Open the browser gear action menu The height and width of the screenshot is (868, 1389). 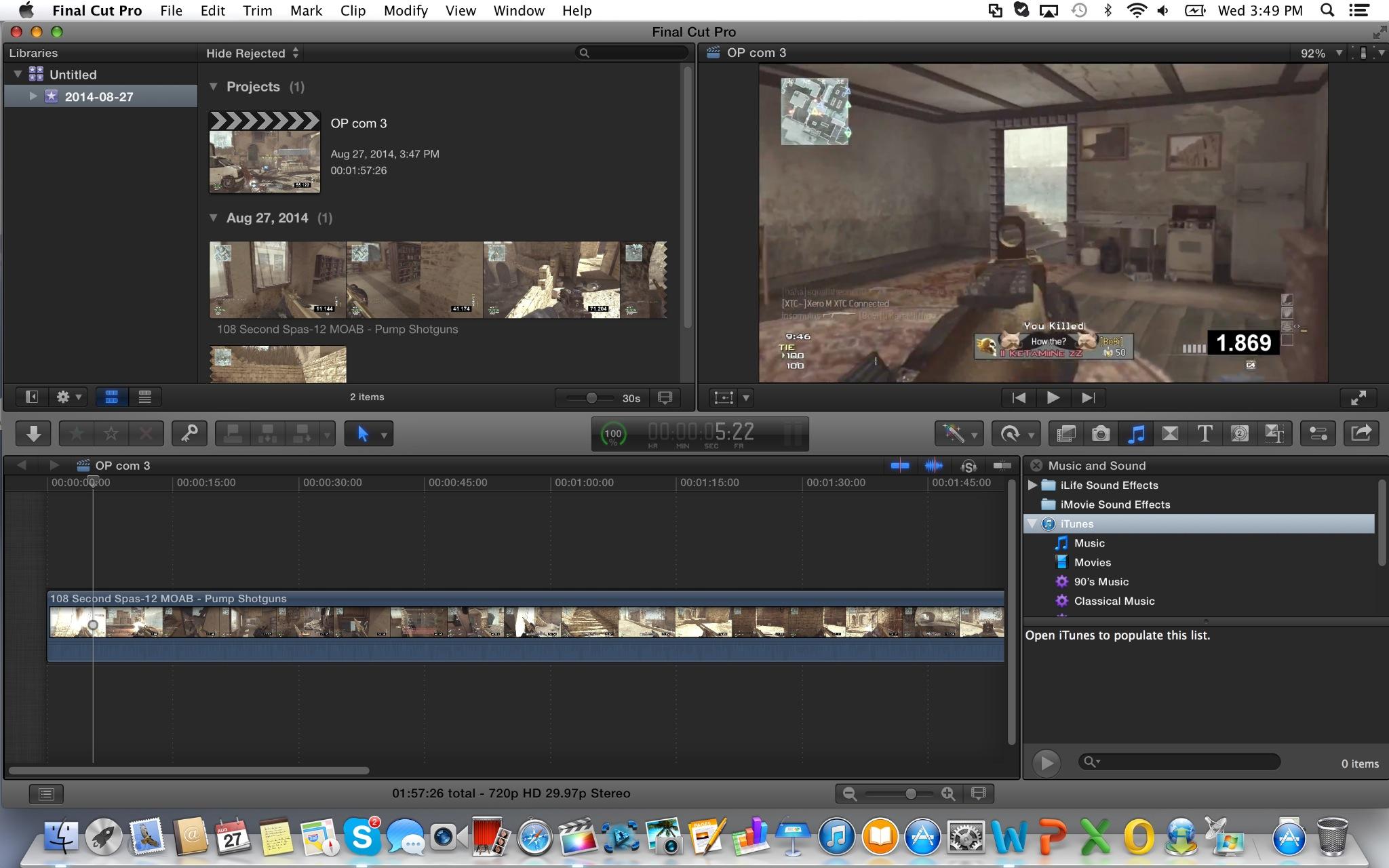pos(69,397)
